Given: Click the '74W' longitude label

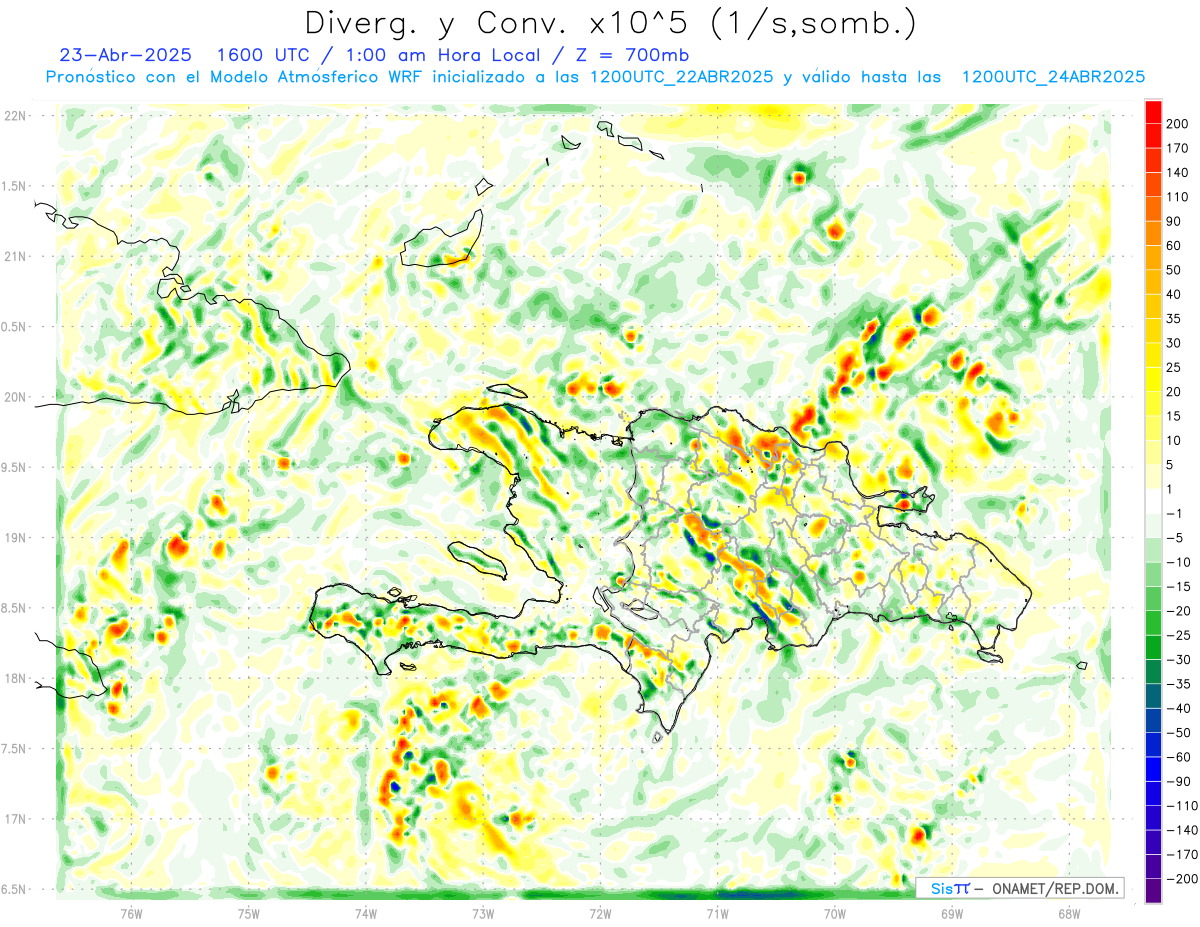Looking at the screenshot, I should (x=365, y=913).
